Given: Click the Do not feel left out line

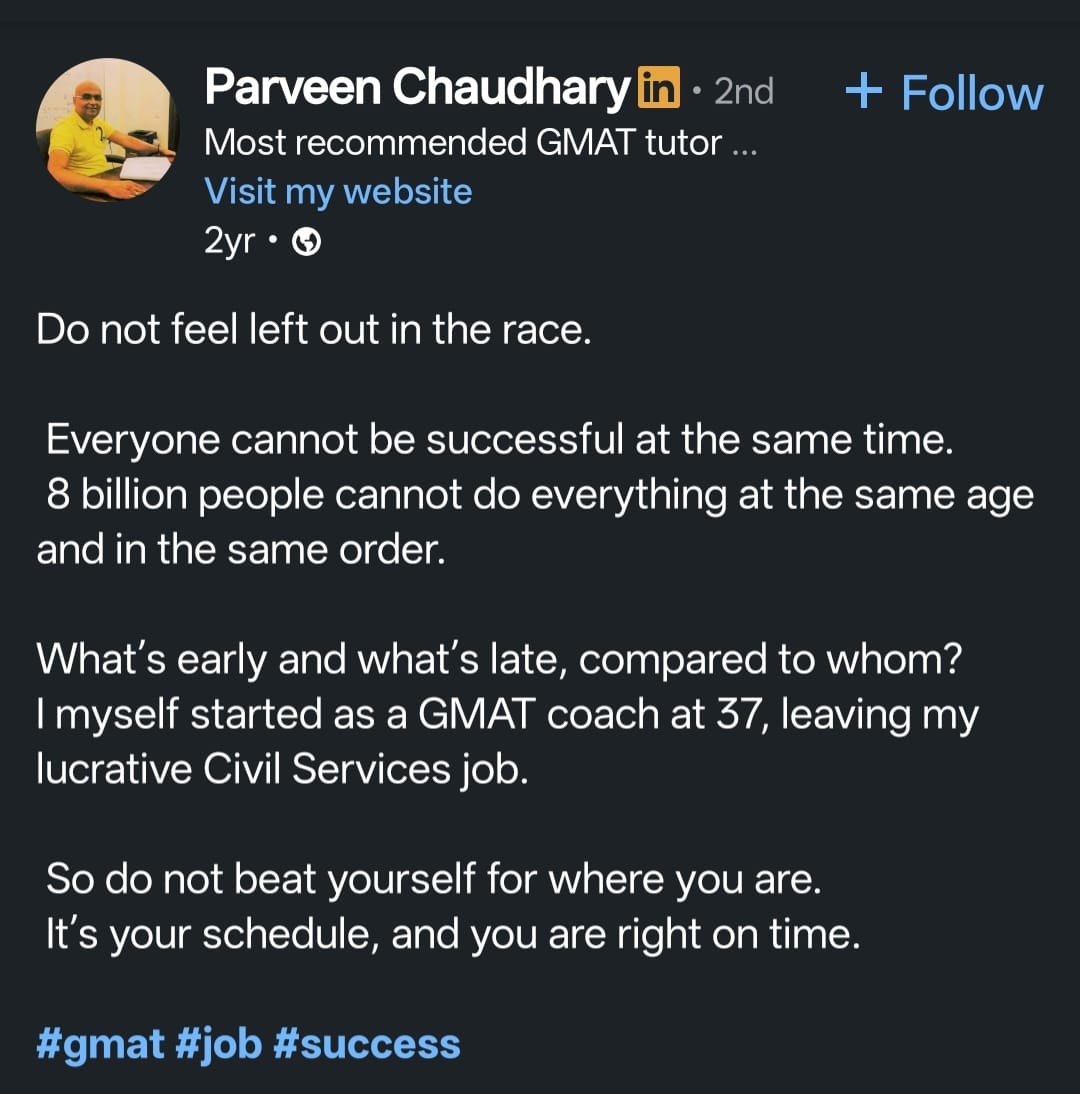Looking at the screenshot, I should [314, 330].
